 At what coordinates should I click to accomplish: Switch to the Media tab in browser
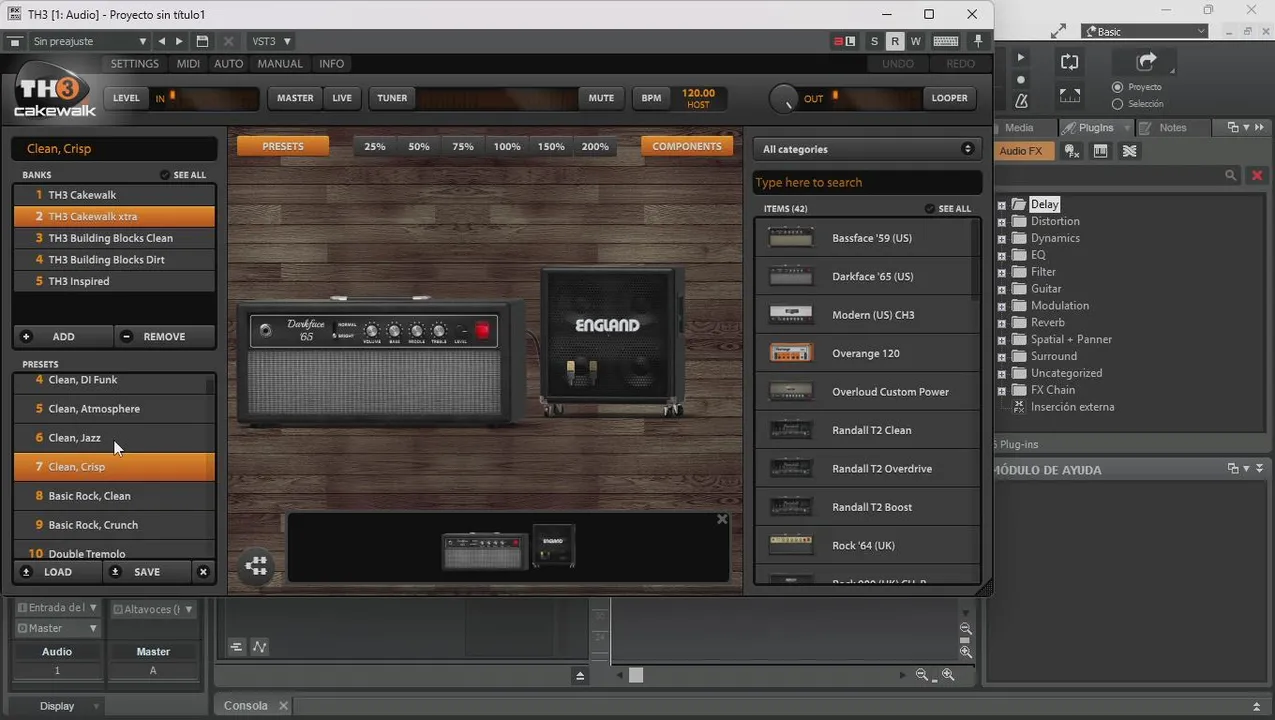[1019, 128]
